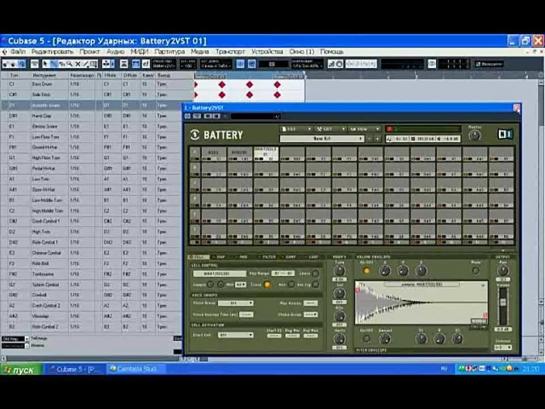545x409 pixels.
Task: Open Battery Edit dropdown menu
Action: [330, 129]
